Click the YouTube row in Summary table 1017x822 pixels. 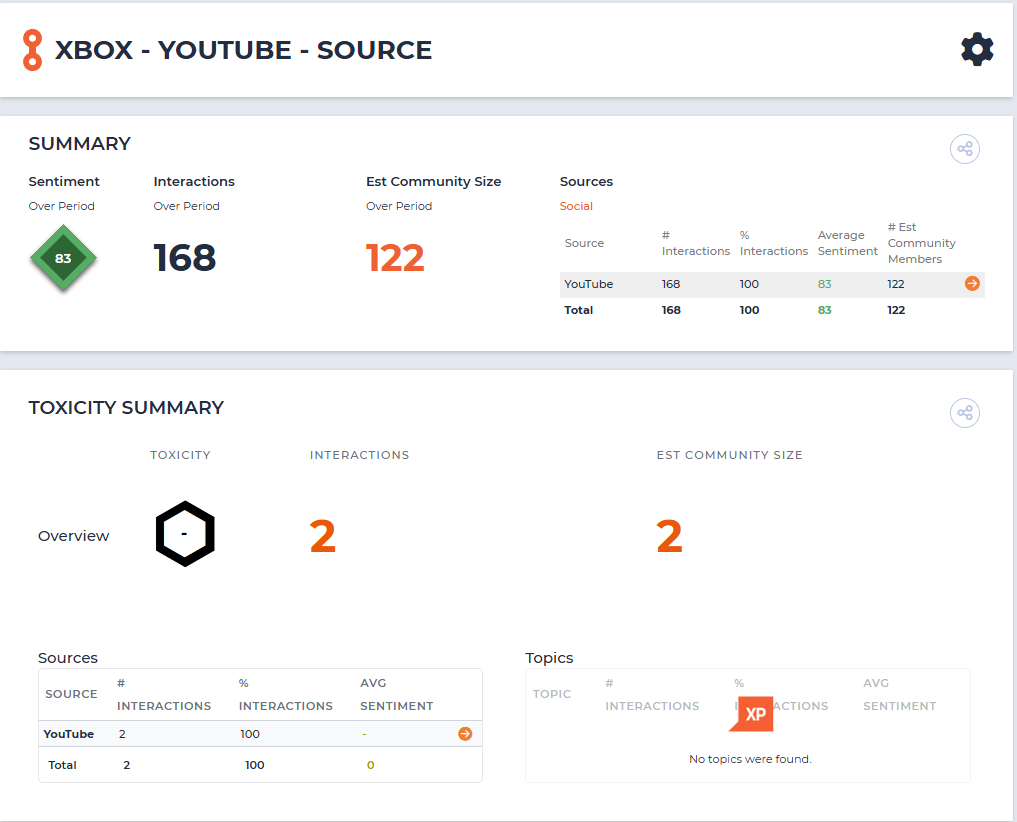[x=772, y=284]
